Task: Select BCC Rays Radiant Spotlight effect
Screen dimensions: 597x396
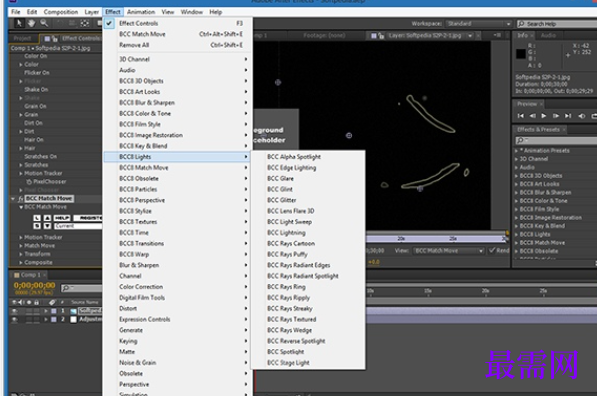Action: click(308, 276)
